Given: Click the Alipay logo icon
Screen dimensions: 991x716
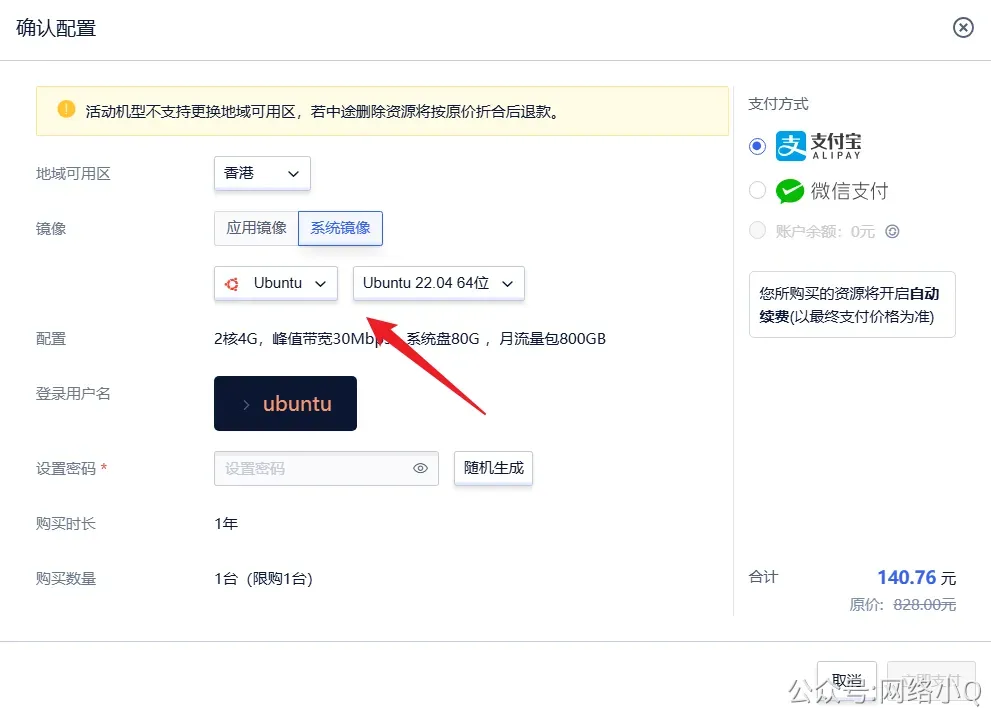Looking at the screenshot, I should click(x=791, y=146).
